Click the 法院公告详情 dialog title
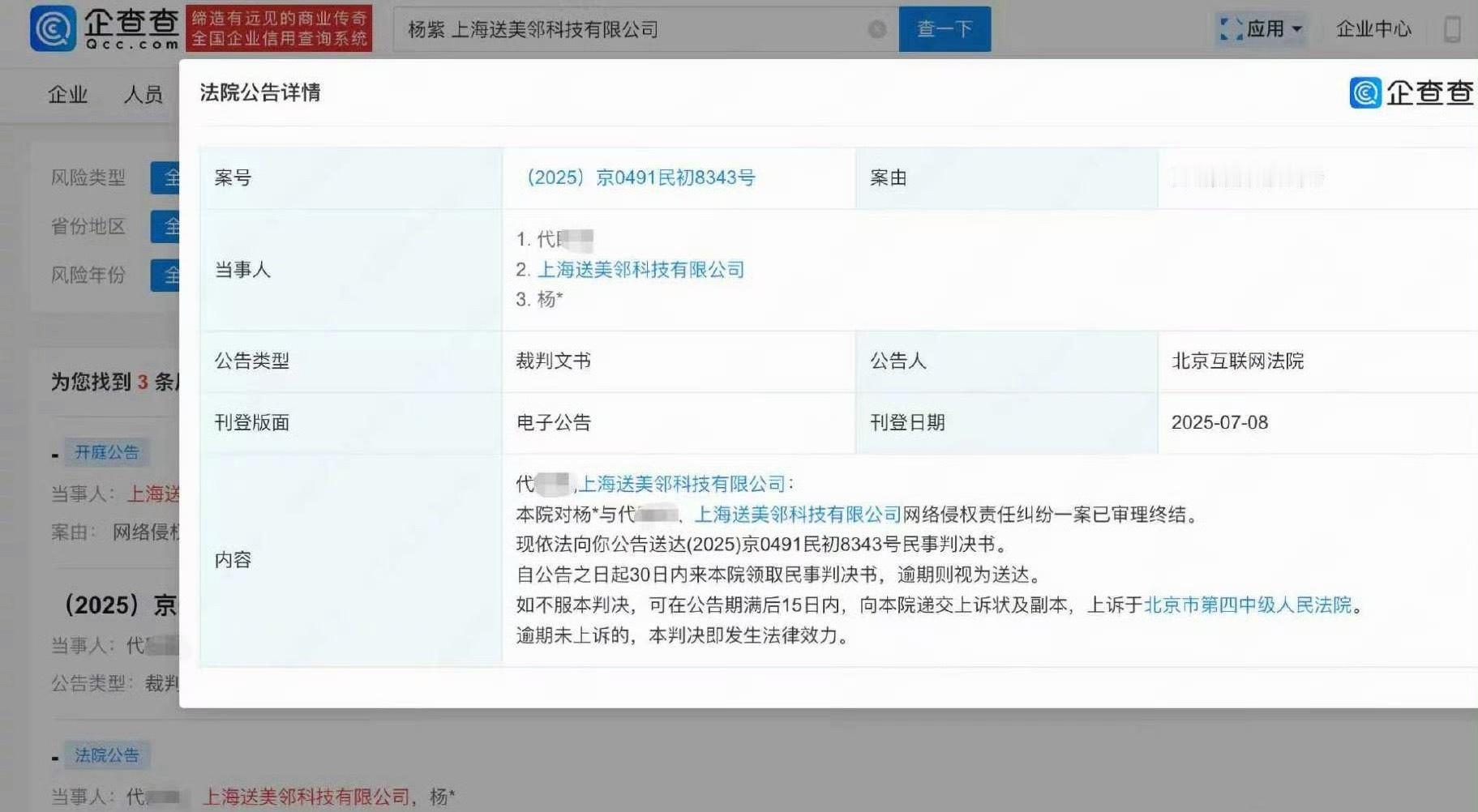The width and height of the screenshot is (1478, 812). click(x=259, y=92)
